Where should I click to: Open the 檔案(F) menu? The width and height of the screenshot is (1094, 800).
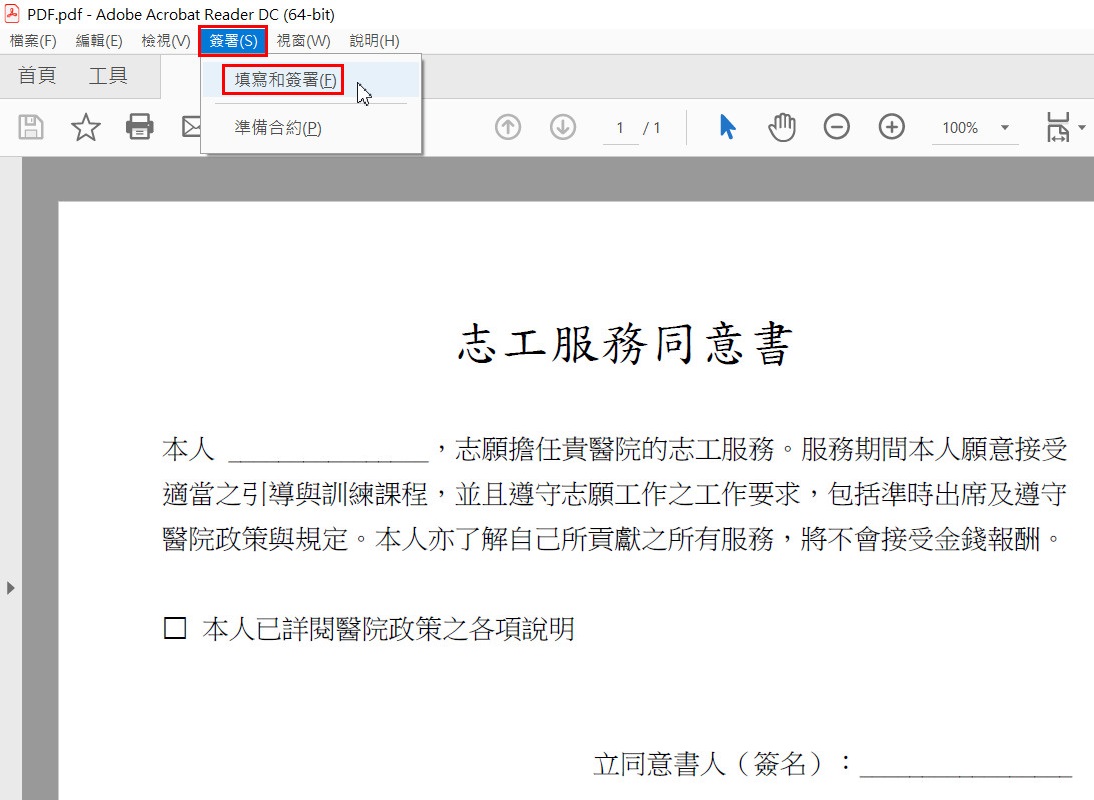point(33,41)
